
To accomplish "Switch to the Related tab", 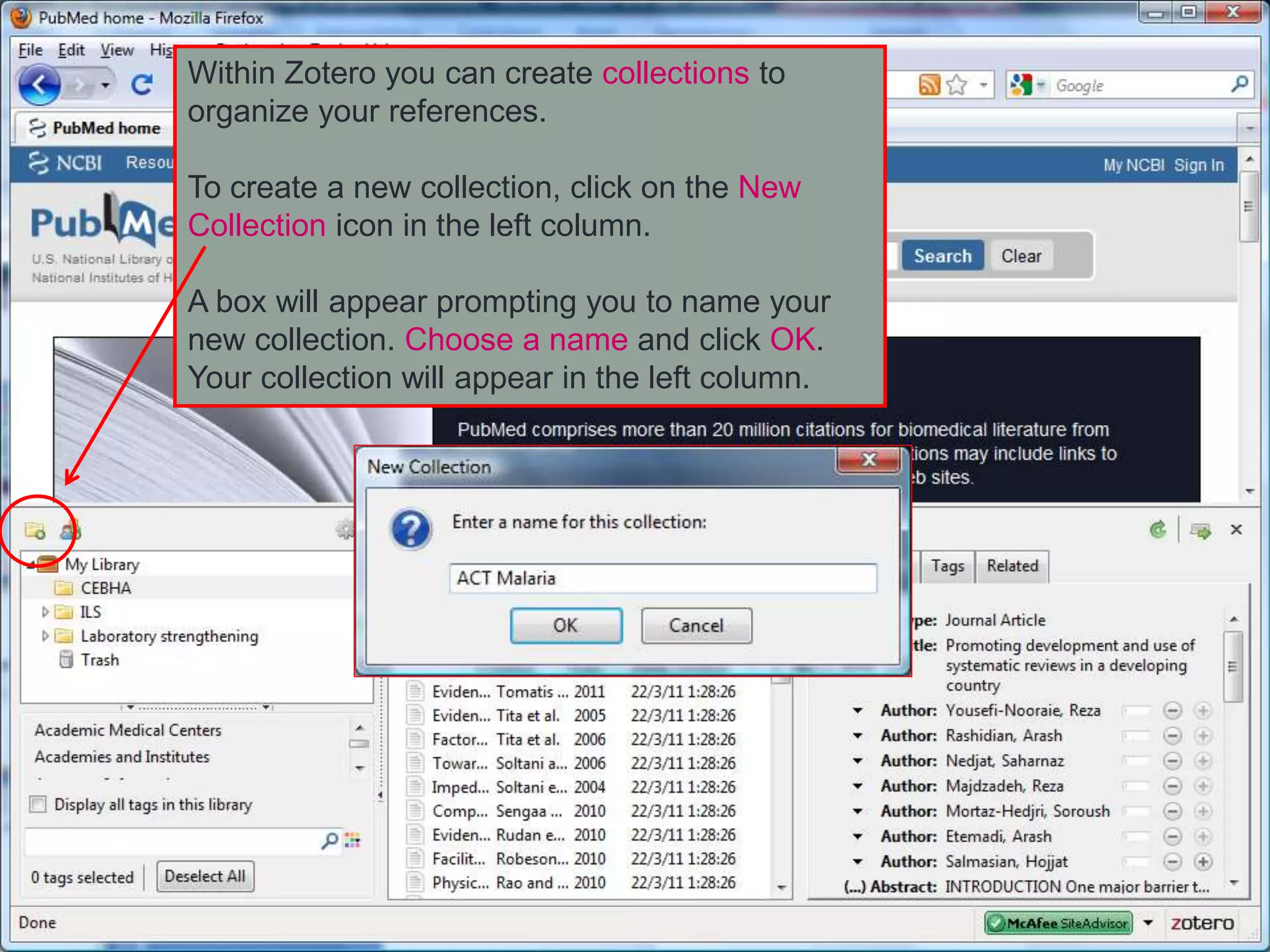I will click(1012, 566).
